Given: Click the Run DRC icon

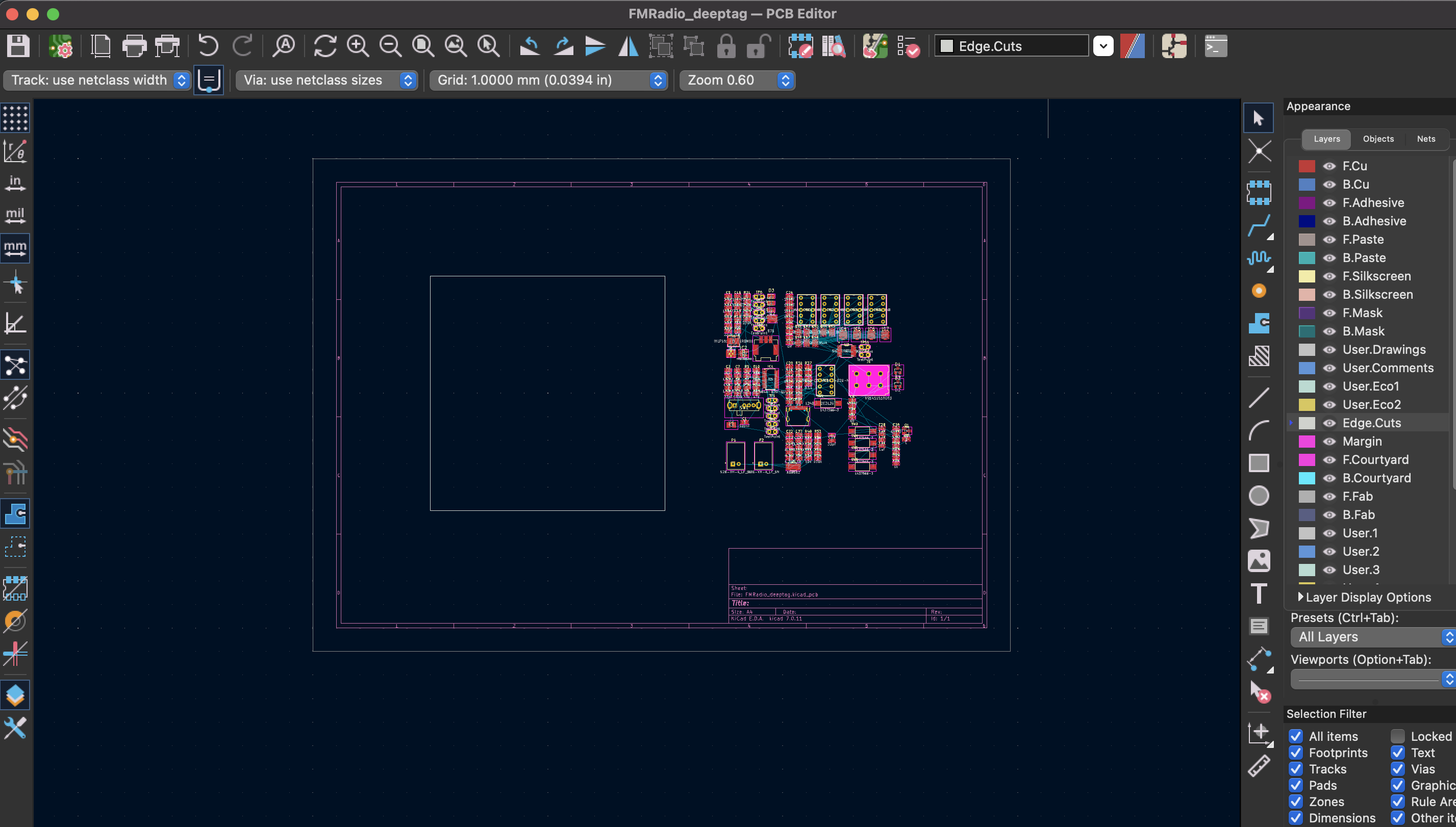Looking at the screenshot, I should (x=908, y=46).
